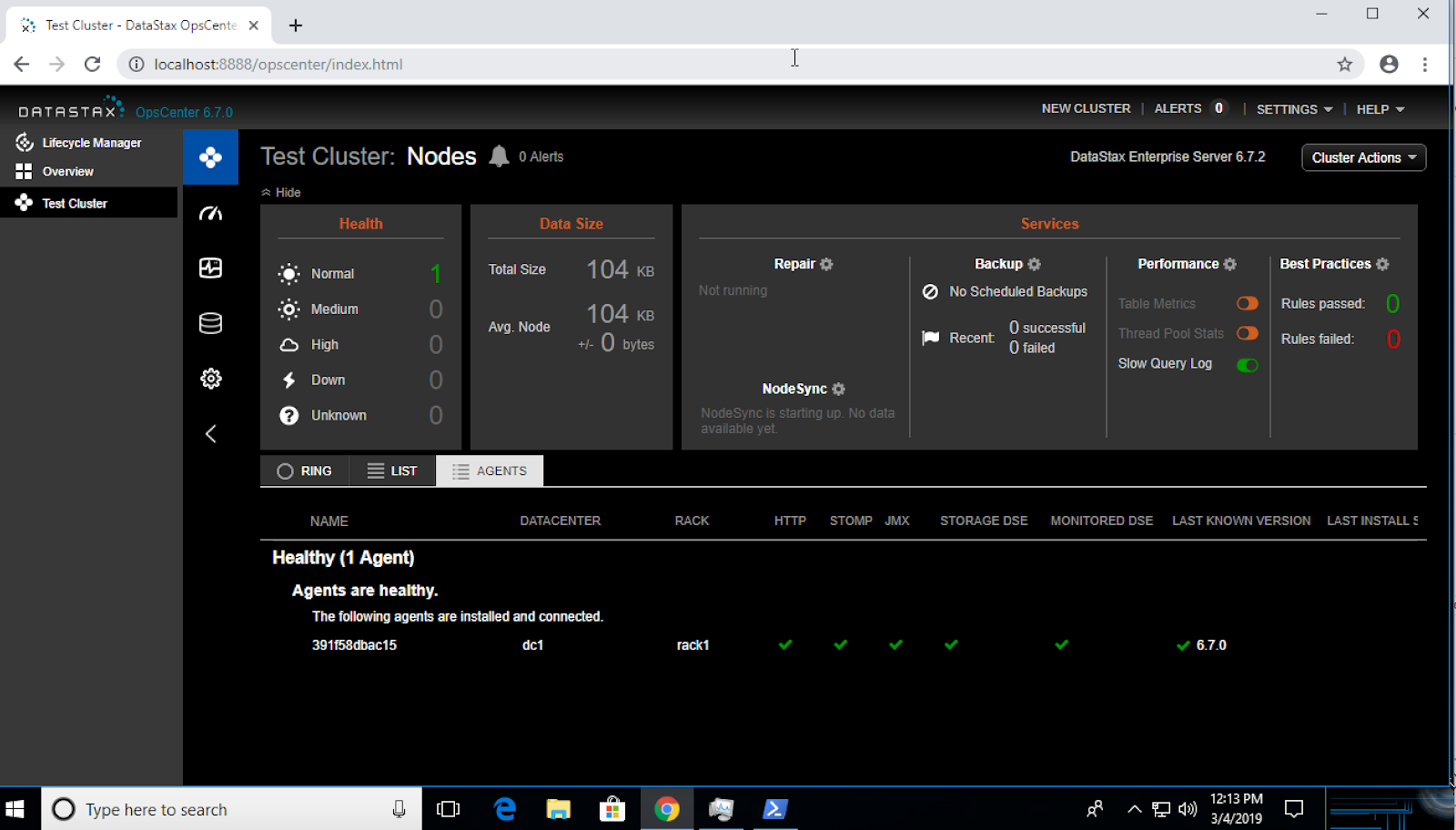The width and height of the screenshot is (1456, 830).
Task: Click the Windows search box
Action: [232, 809]
